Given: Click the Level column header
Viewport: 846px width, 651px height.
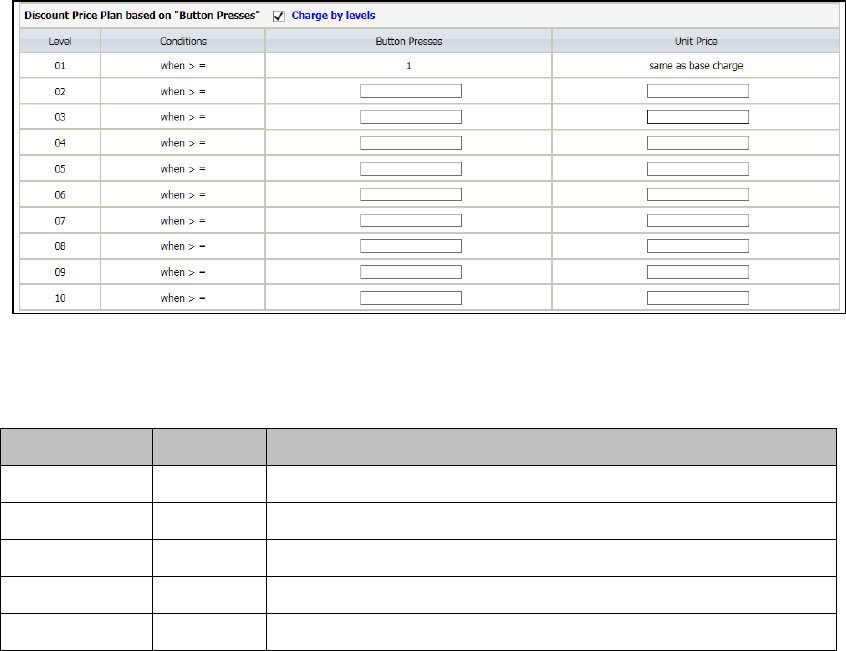Looking at the screenshot, I should (60, 41).
